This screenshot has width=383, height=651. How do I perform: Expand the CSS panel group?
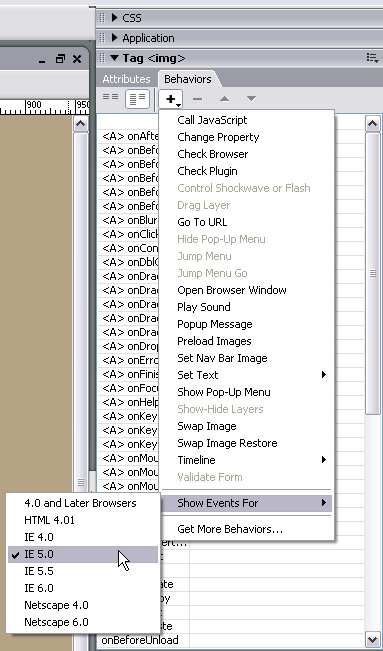click(x=115, y=18)
